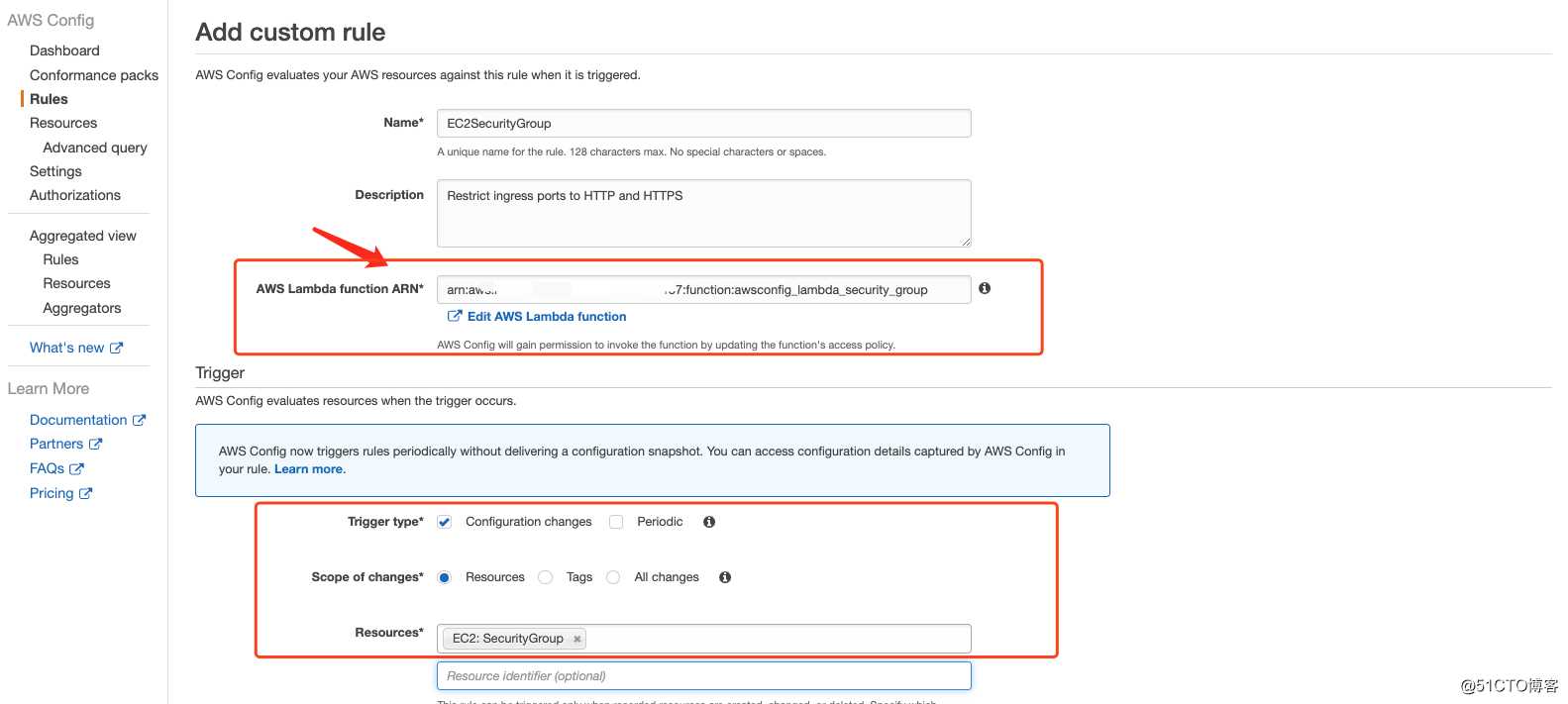Image resolution: width=1568 pixels, height=704 pixels.
Task: Select the Tags scope radio button
Action: click(545, 577)
